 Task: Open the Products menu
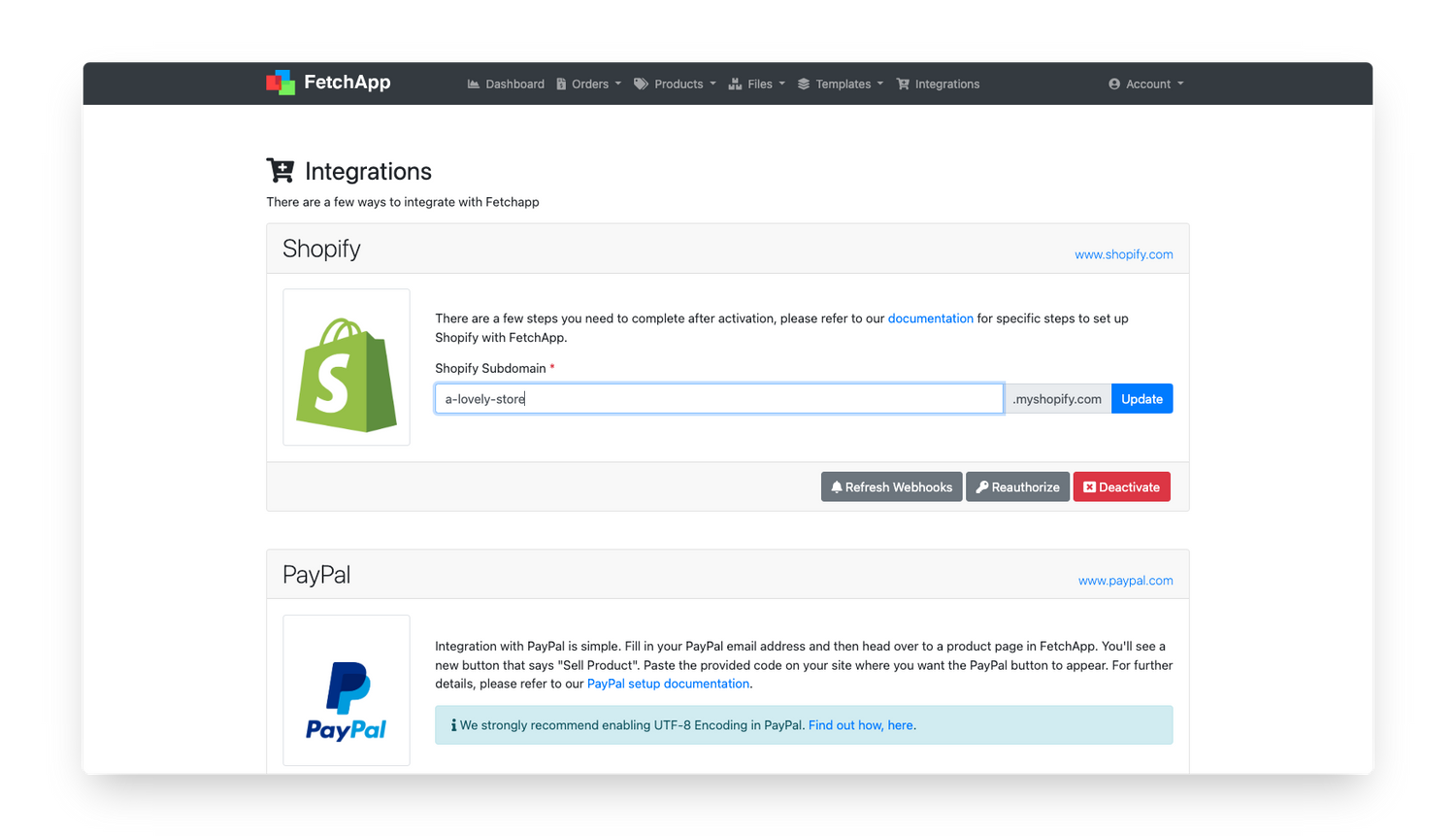(678, 84)
